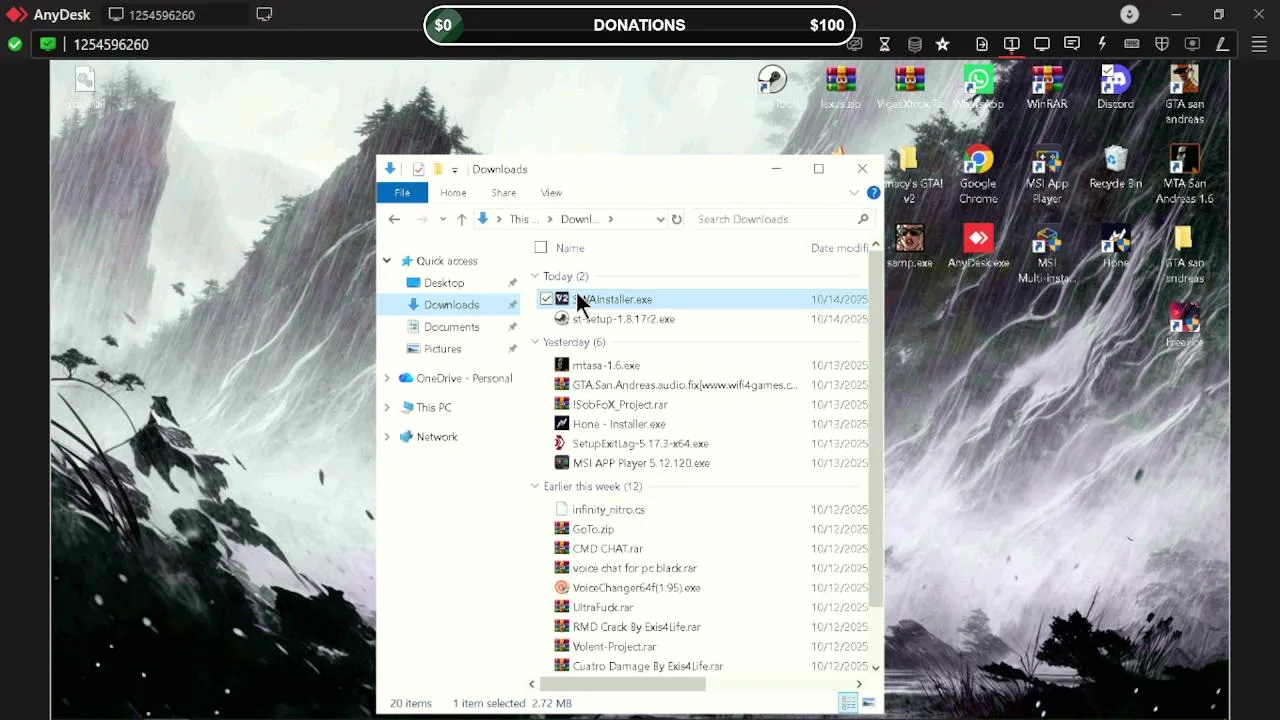The height and width of the screenshot is (720, 1280).
Task: Click the Explorer back arrow
Action: pos(394,219)
